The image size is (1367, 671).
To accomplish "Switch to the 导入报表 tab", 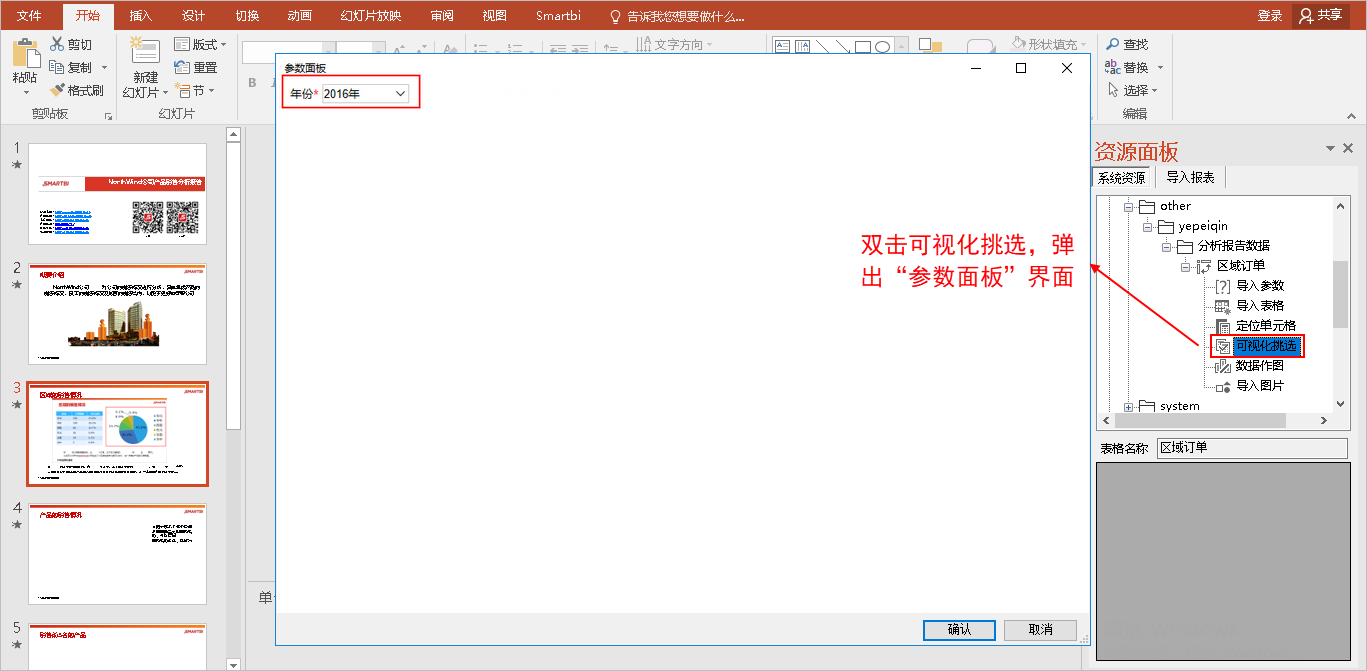I will [1190, 178].
